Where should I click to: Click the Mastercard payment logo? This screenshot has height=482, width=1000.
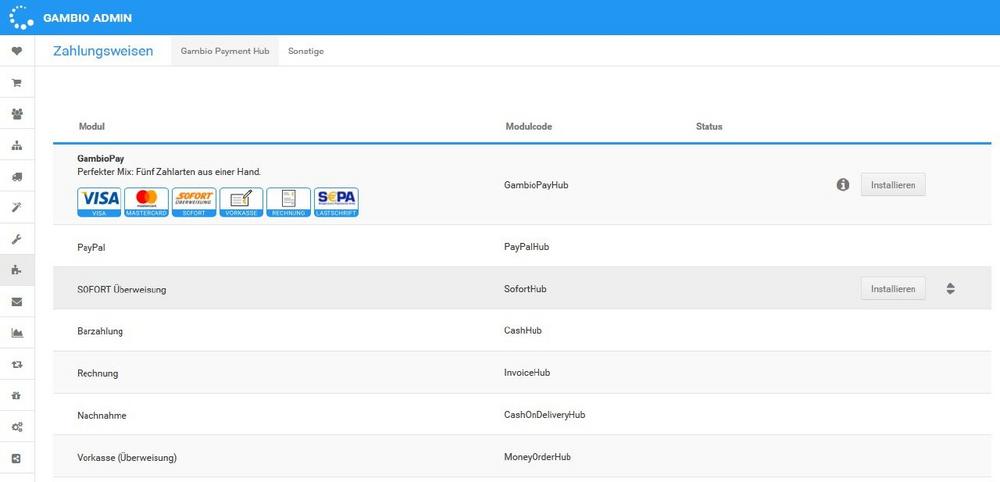pos(147,202)
